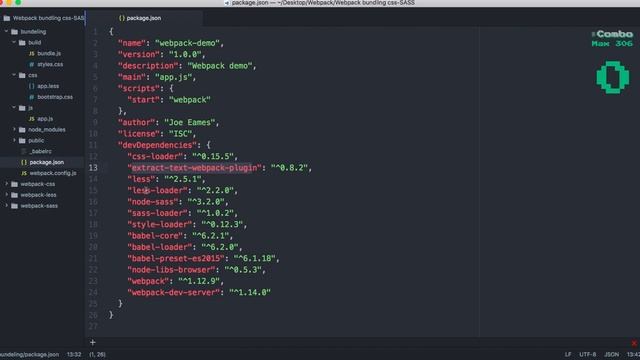Screen dimensions: 640x360
Task: Open webpack.config.js in the tree
Action: pyautogui.click(x=53, y=173)
